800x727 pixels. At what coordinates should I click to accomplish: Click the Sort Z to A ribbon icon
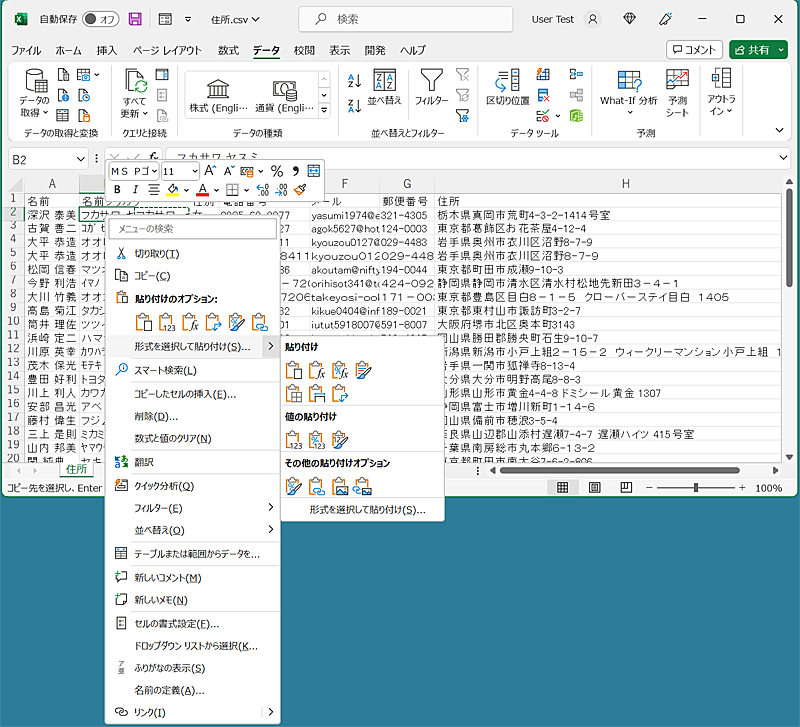pos(355,106)
